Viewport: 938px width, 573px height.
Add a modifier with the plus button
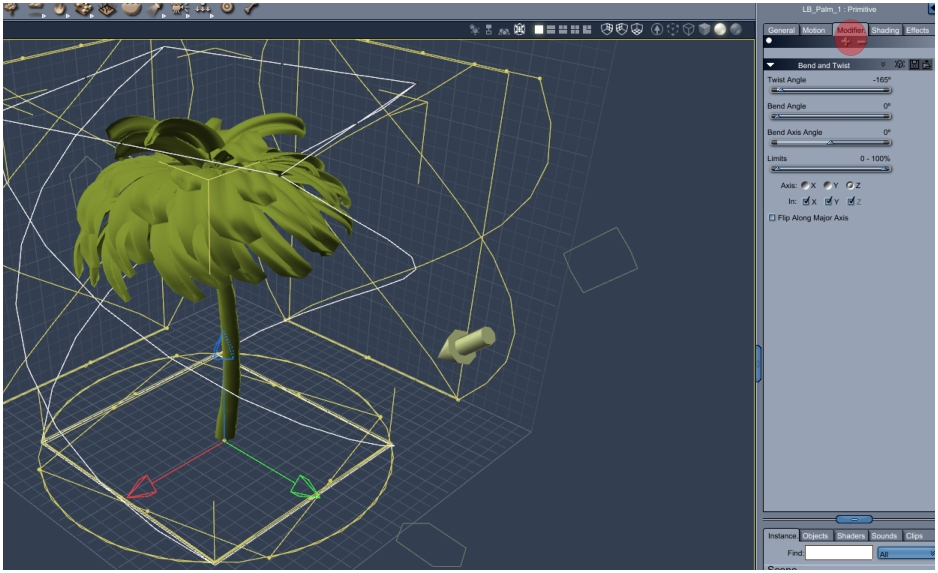pos(845,41)
